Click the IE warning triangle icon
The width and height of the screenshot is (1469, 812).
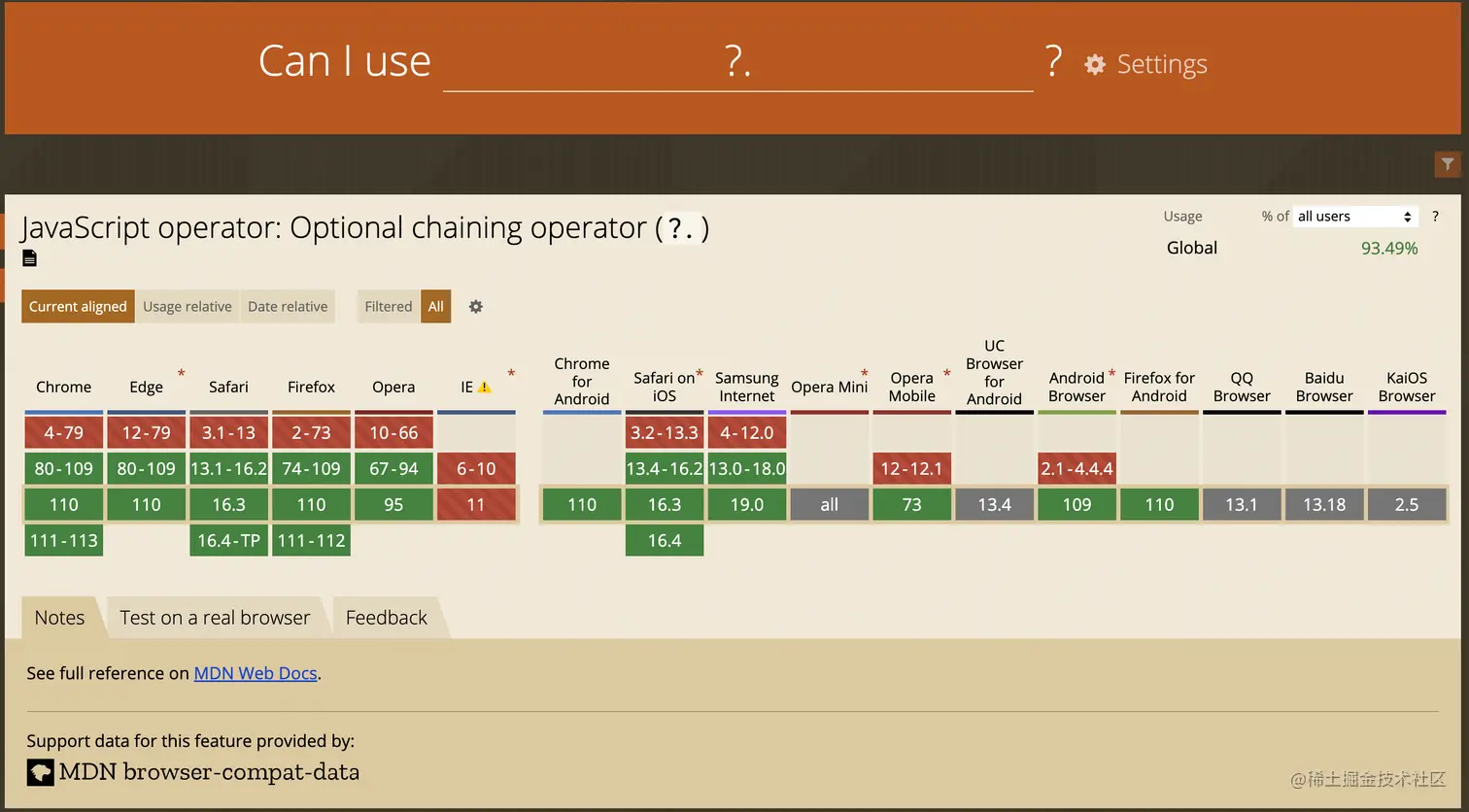(x=484, y=387)
